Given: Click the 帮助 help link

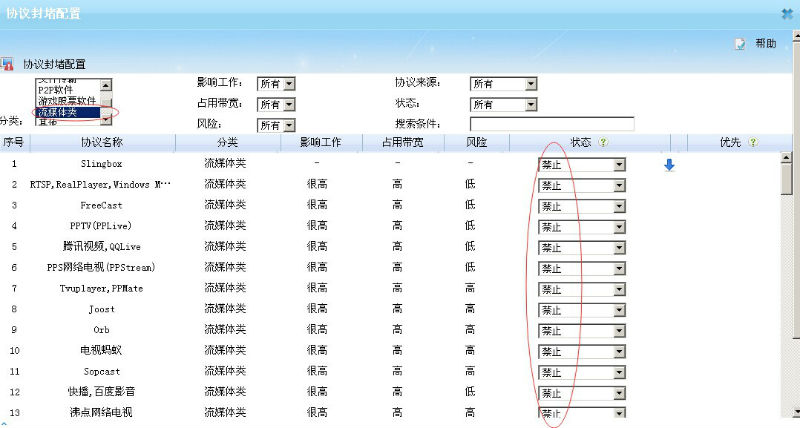Looking at the screenshot, I should coord(766,44).
